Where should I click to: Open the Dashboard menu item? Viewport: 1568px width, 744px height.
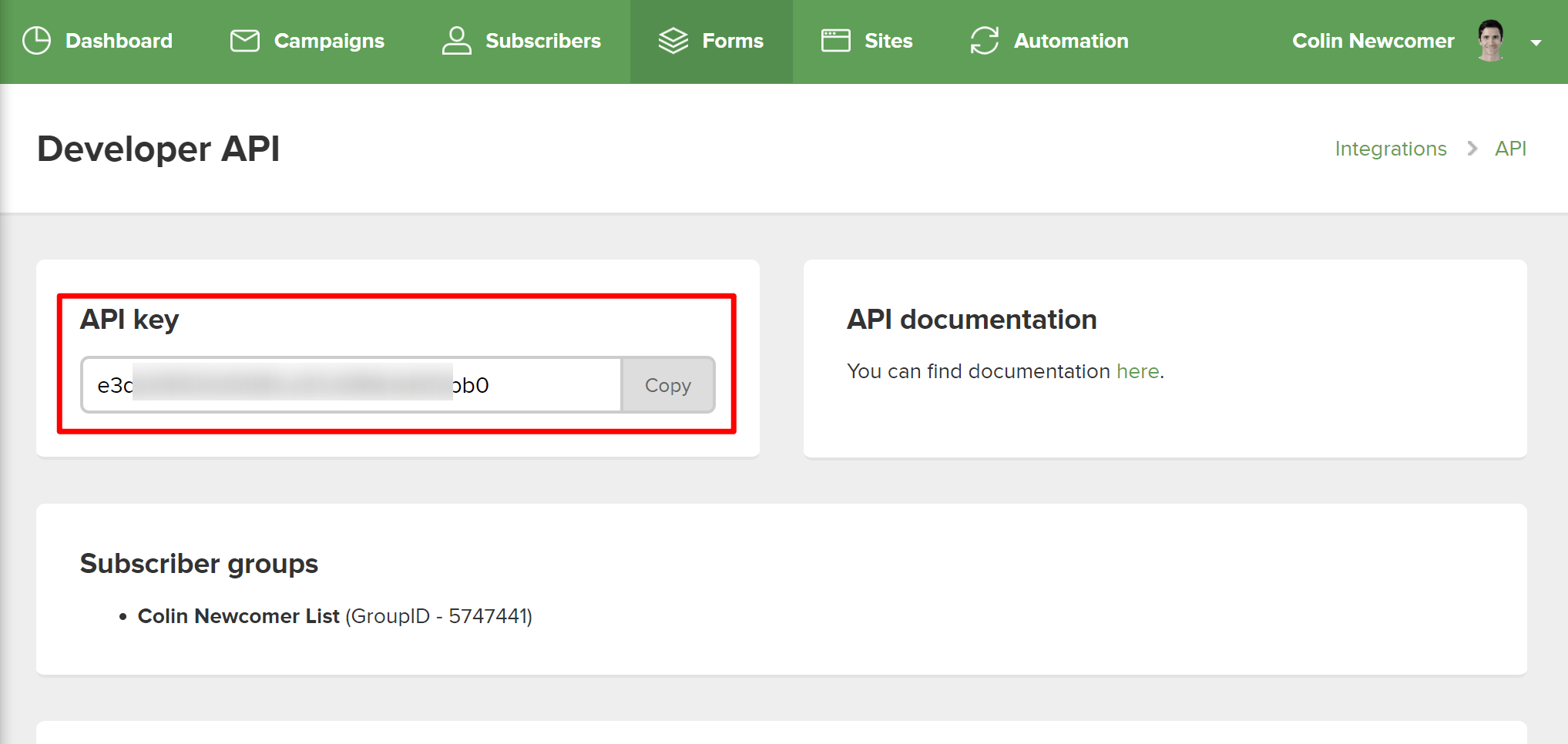point(119,41)
